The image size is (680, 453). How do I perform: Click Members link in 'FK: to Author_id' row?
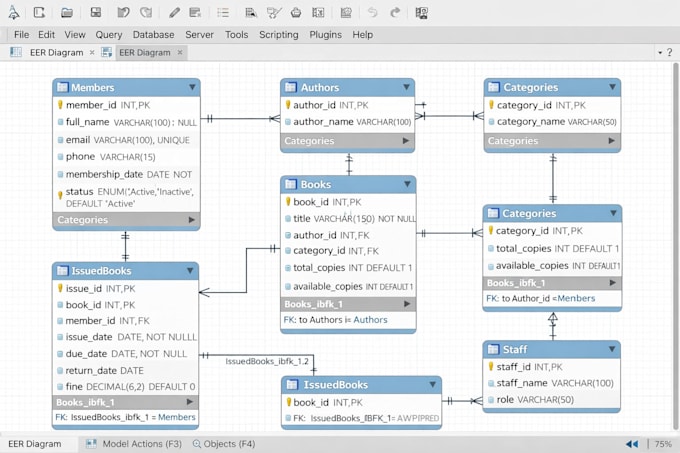point(576,298)
